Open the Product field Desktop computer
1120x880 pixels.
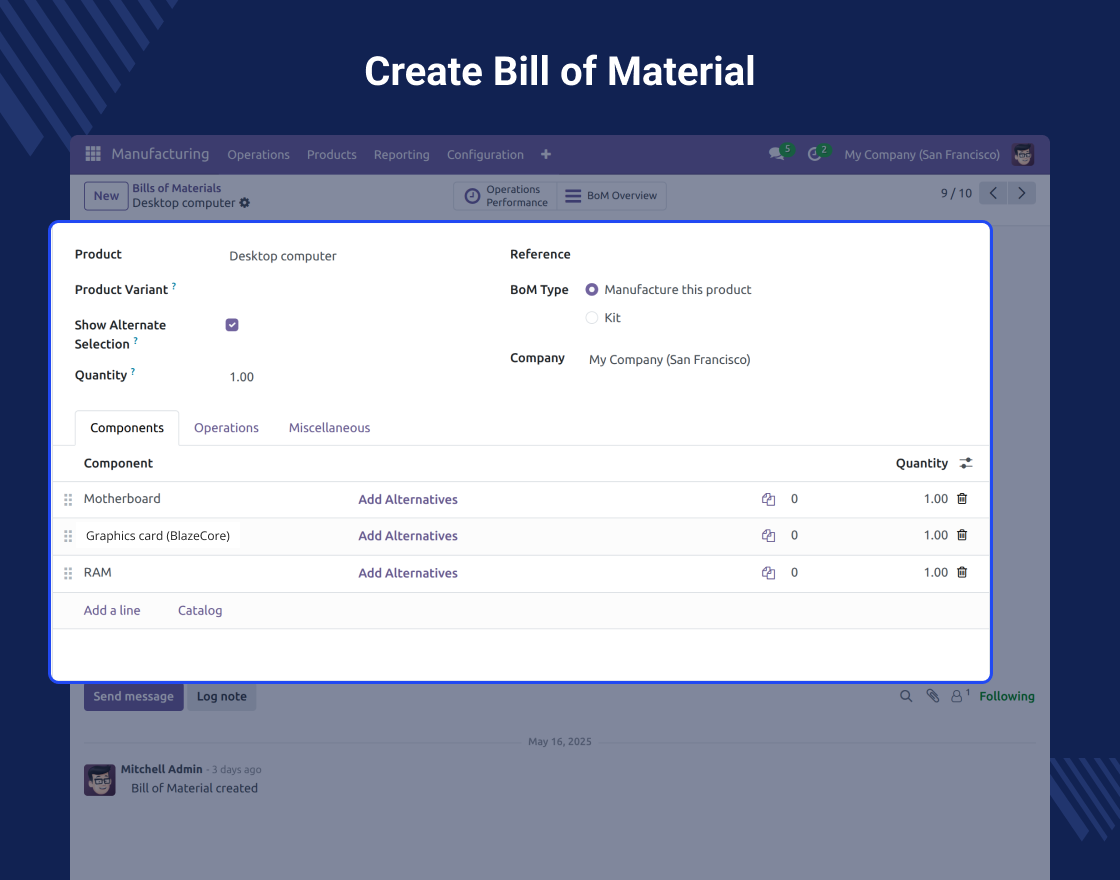(283, 256)
